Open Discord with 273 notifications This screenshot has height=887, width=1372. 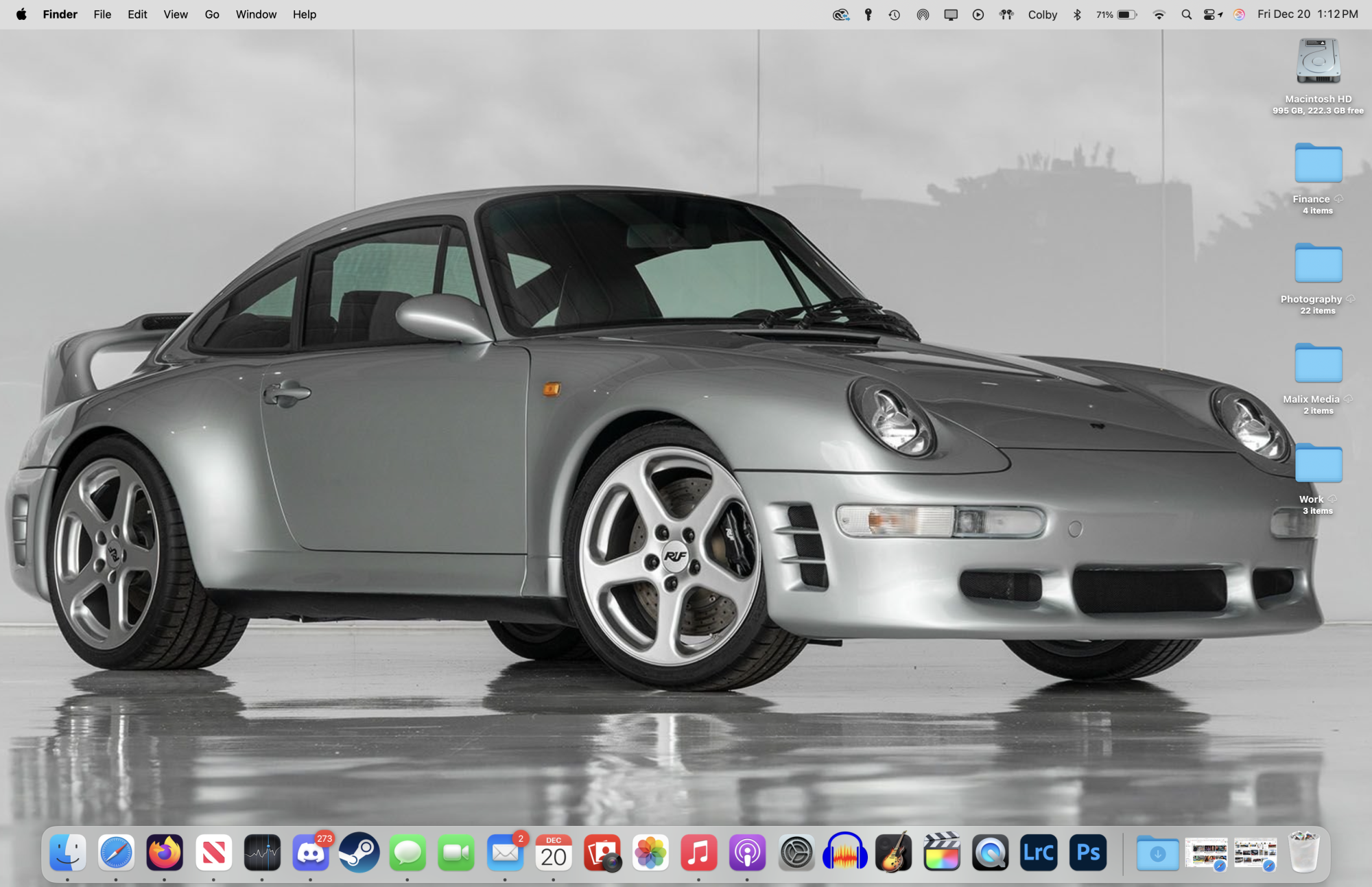click(310, 853)
